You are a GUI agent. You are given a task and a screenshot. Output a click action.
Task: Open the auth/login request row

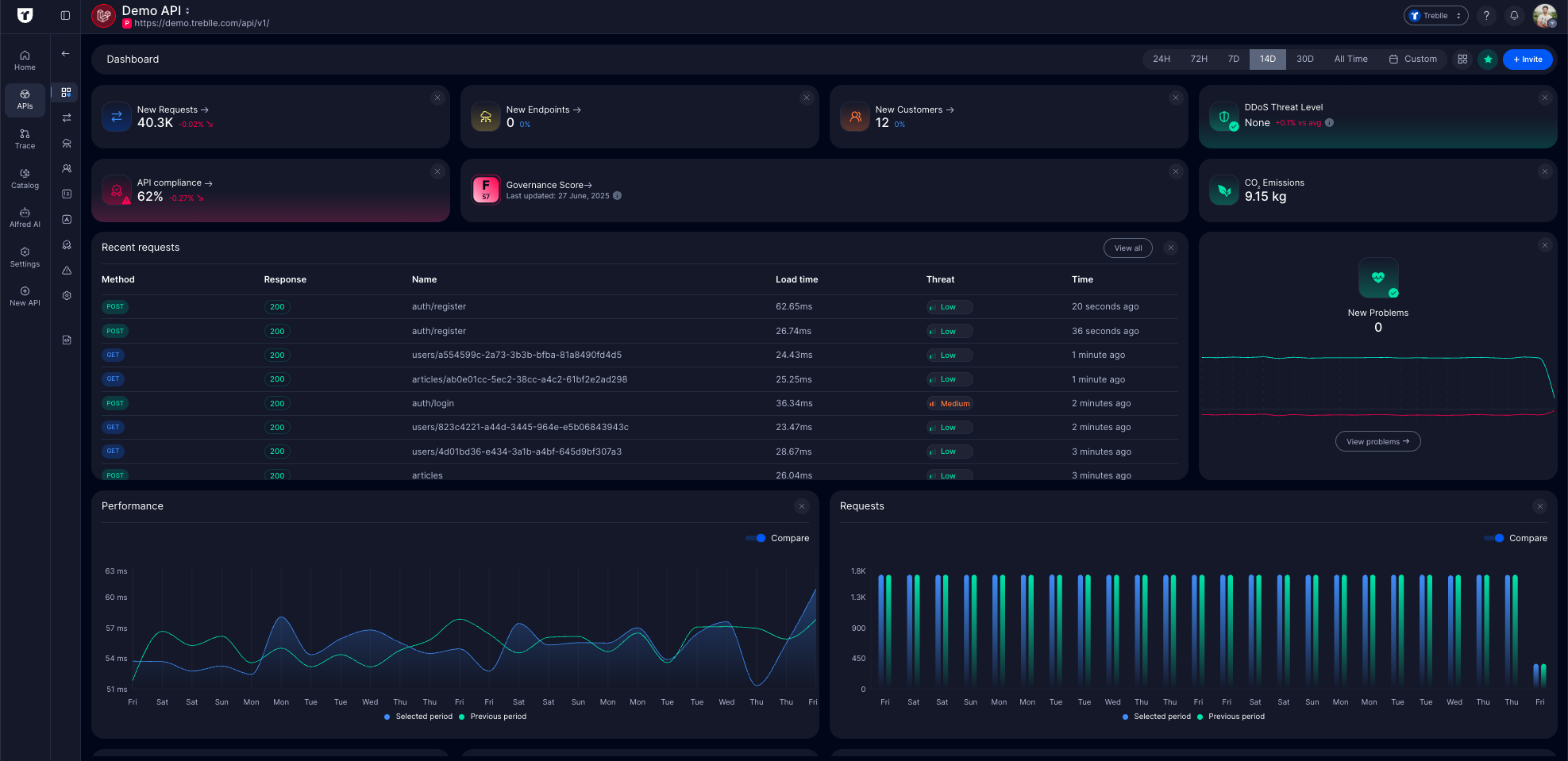pyautogui.click(x=433, y=403)
